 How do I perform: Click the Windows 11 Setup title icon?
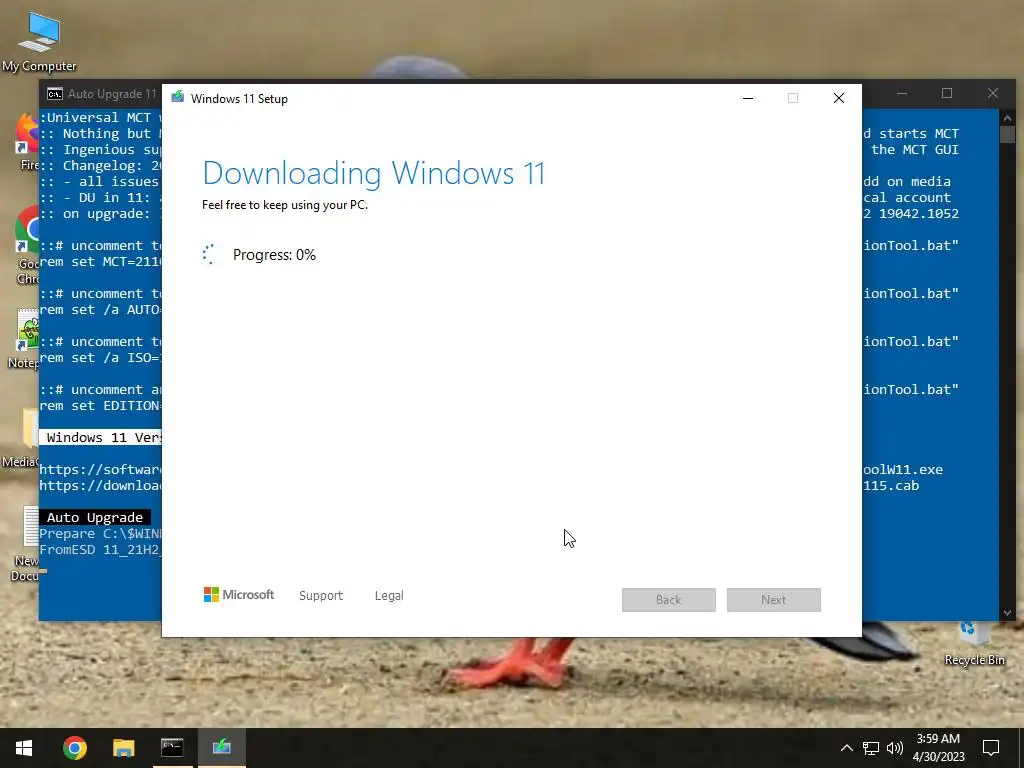pos(178,97)
